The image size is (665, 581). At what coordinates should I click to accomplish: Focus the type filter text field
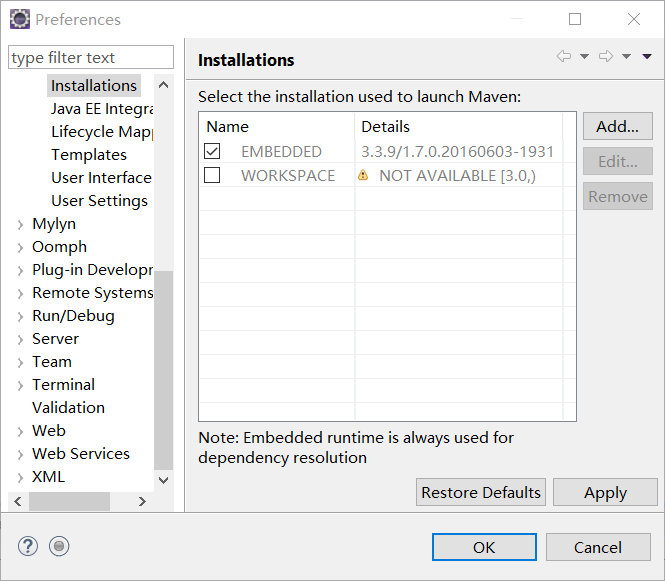point(91,57)
